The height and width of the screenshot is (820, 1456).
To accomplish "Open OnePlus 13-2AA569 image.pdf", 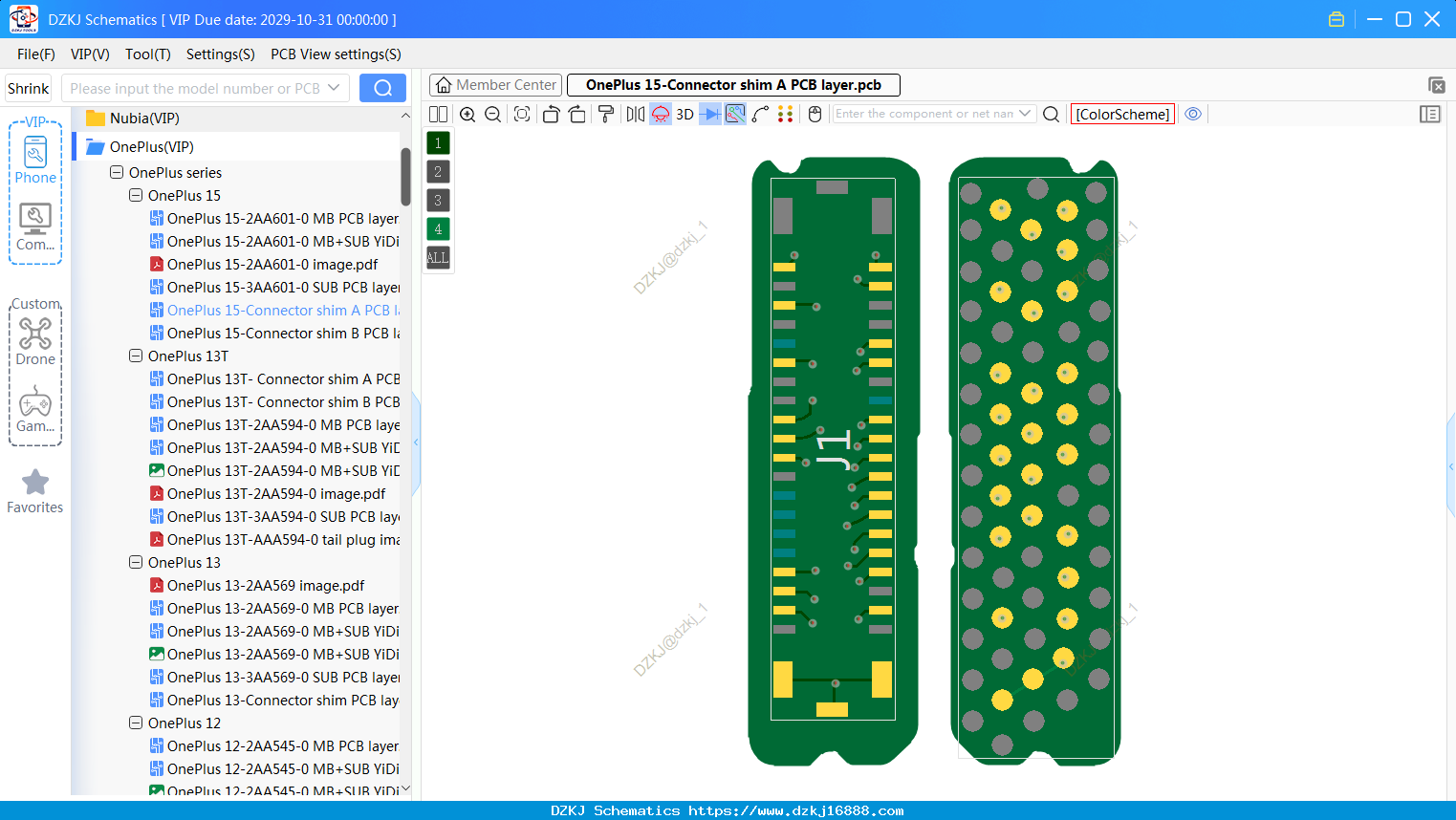I will point(266,586).
